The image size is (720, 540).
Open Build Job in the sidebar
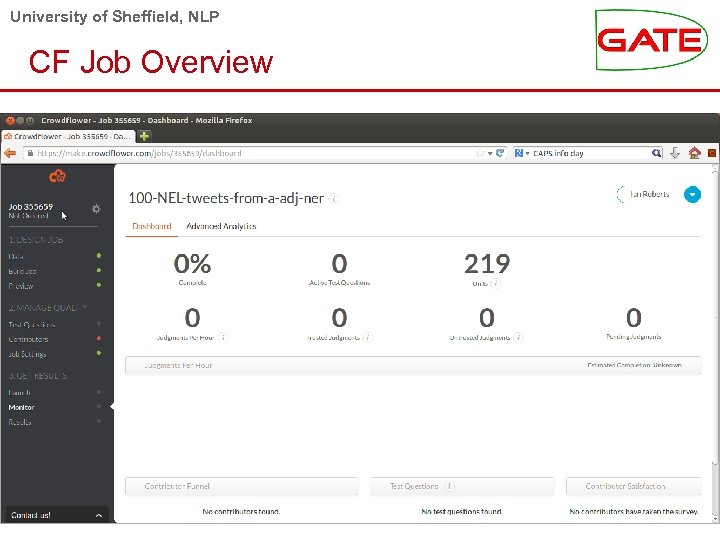pos(22,271)
